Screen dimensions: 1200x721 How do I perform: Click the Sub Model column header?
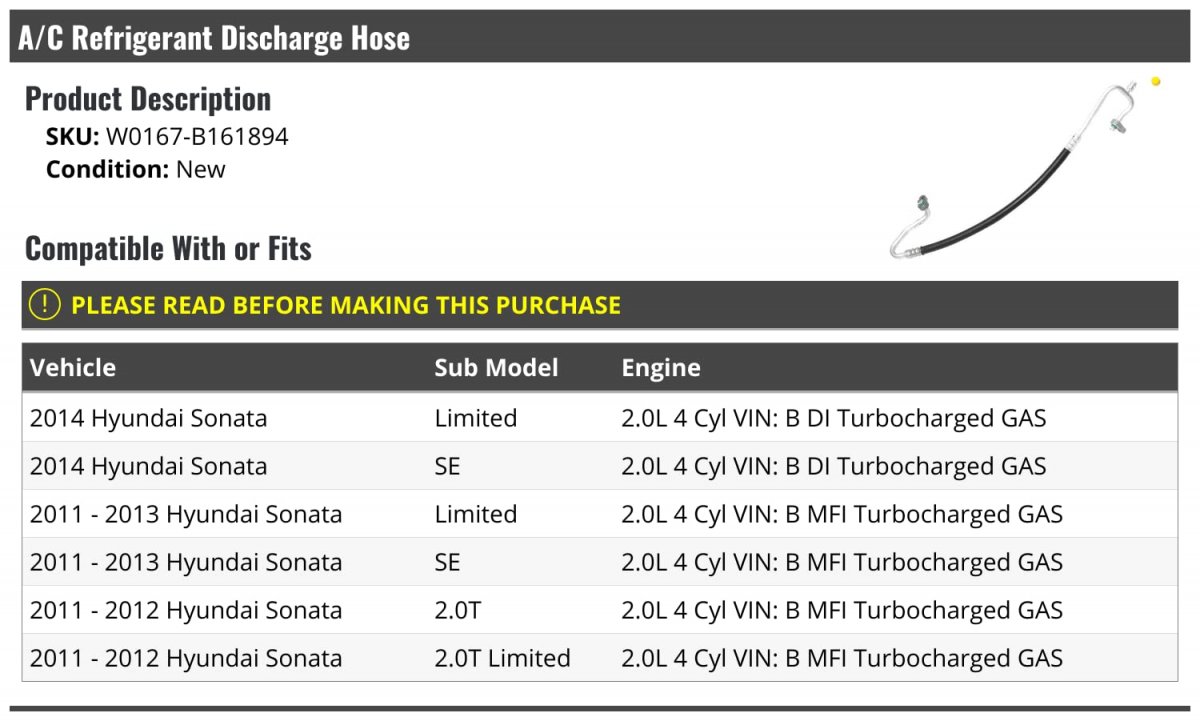(496, 367)
